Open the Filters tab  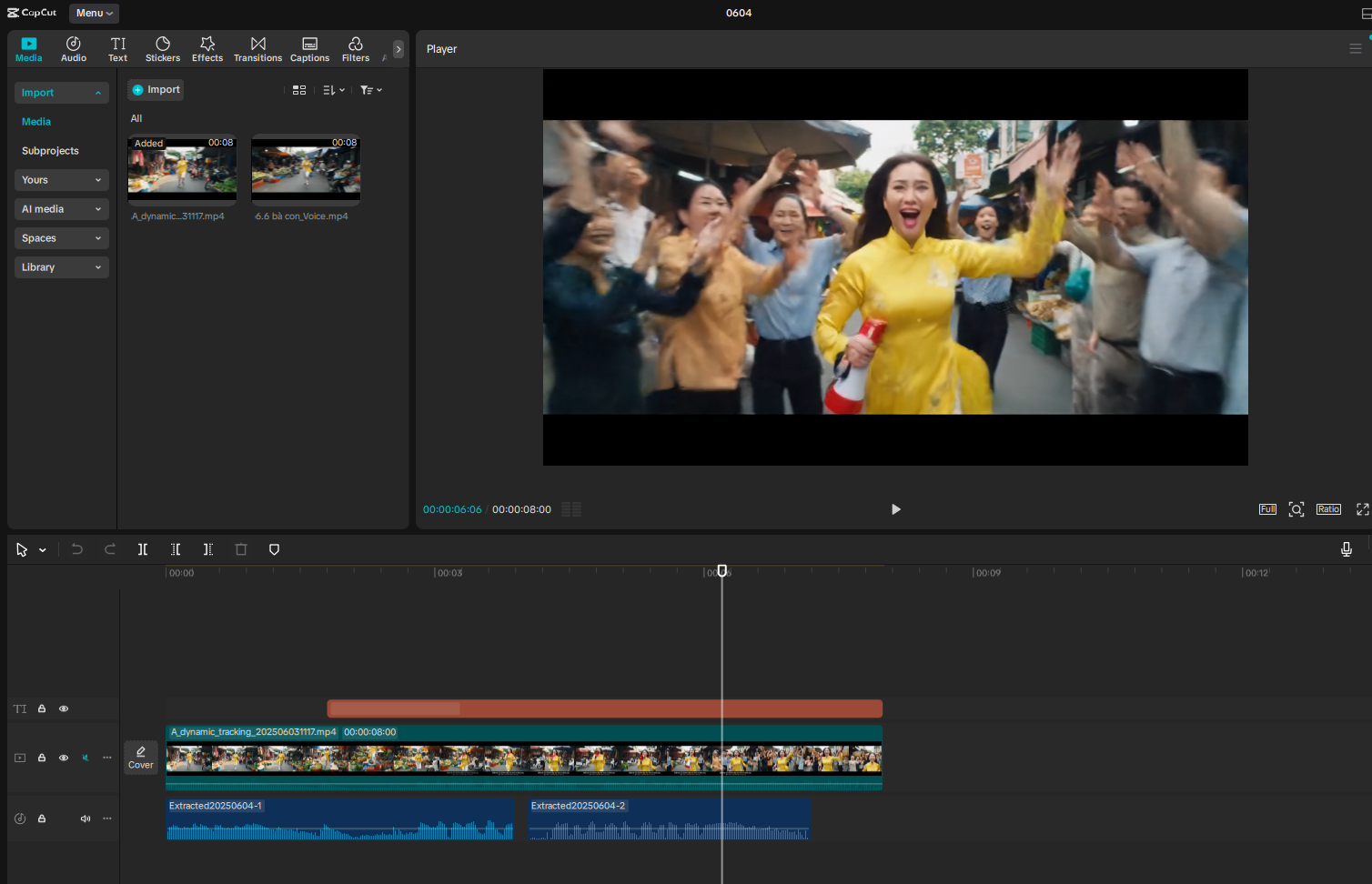pos(356,49)
